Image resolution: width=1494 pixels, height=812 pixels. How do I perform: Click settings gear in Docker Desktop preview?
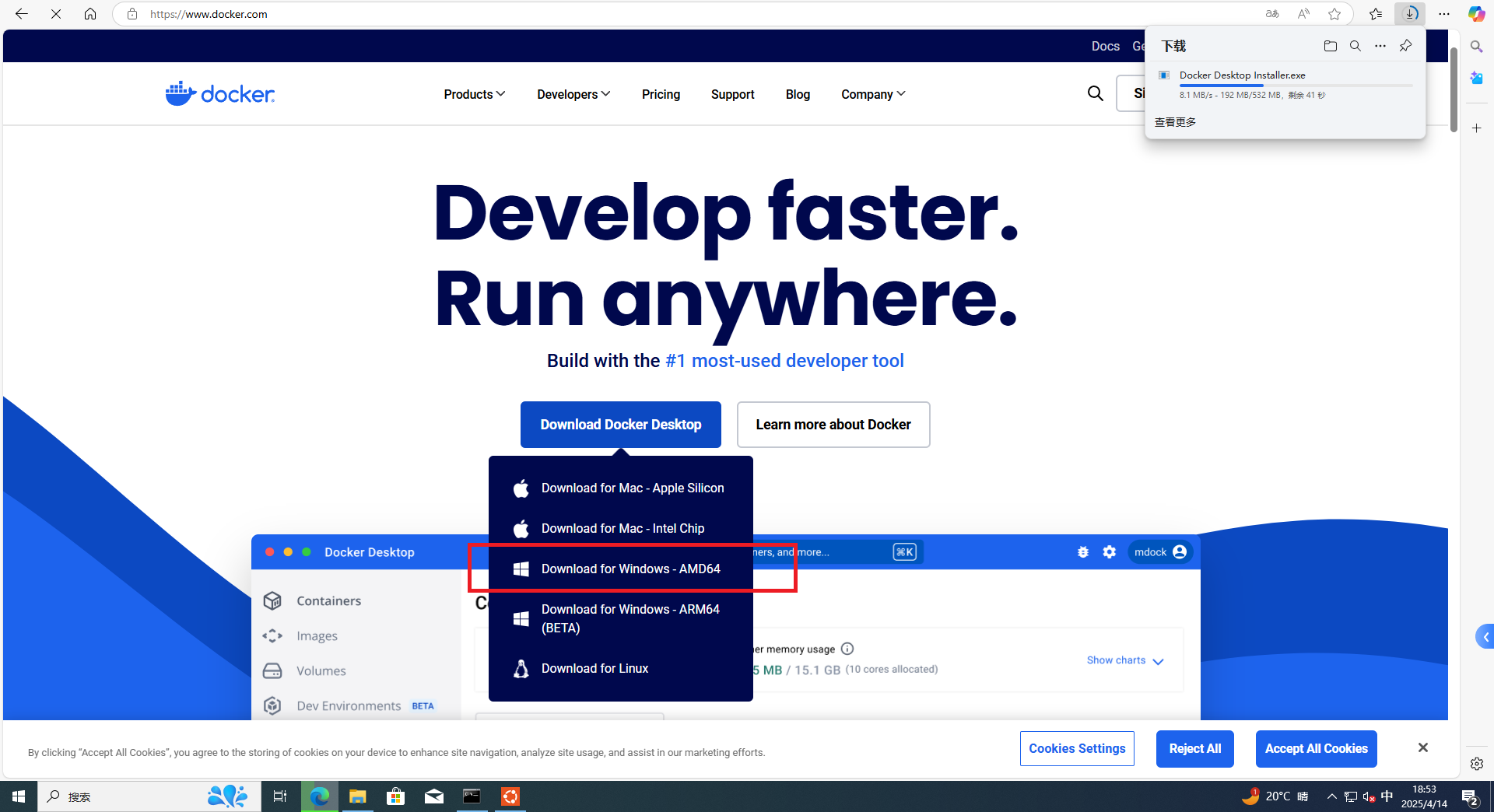click(1110, 551)
